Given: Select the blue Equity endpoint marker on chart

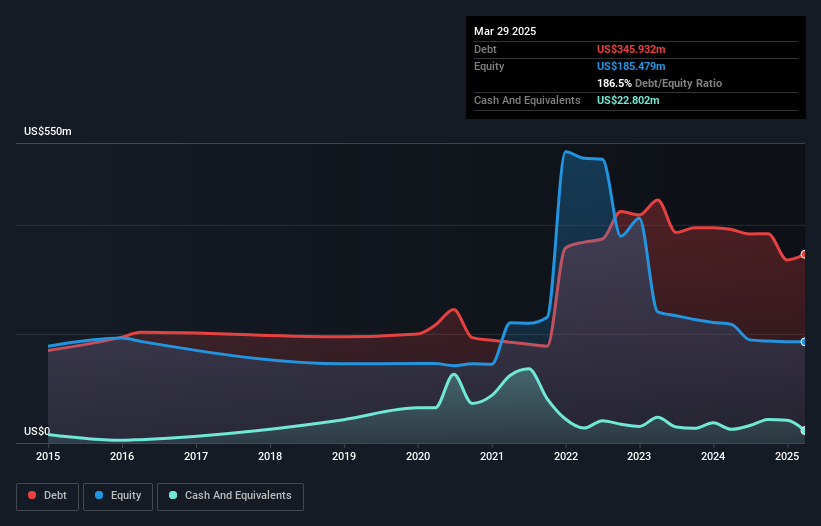Looking at the screenshot, I should click(804, 342).
